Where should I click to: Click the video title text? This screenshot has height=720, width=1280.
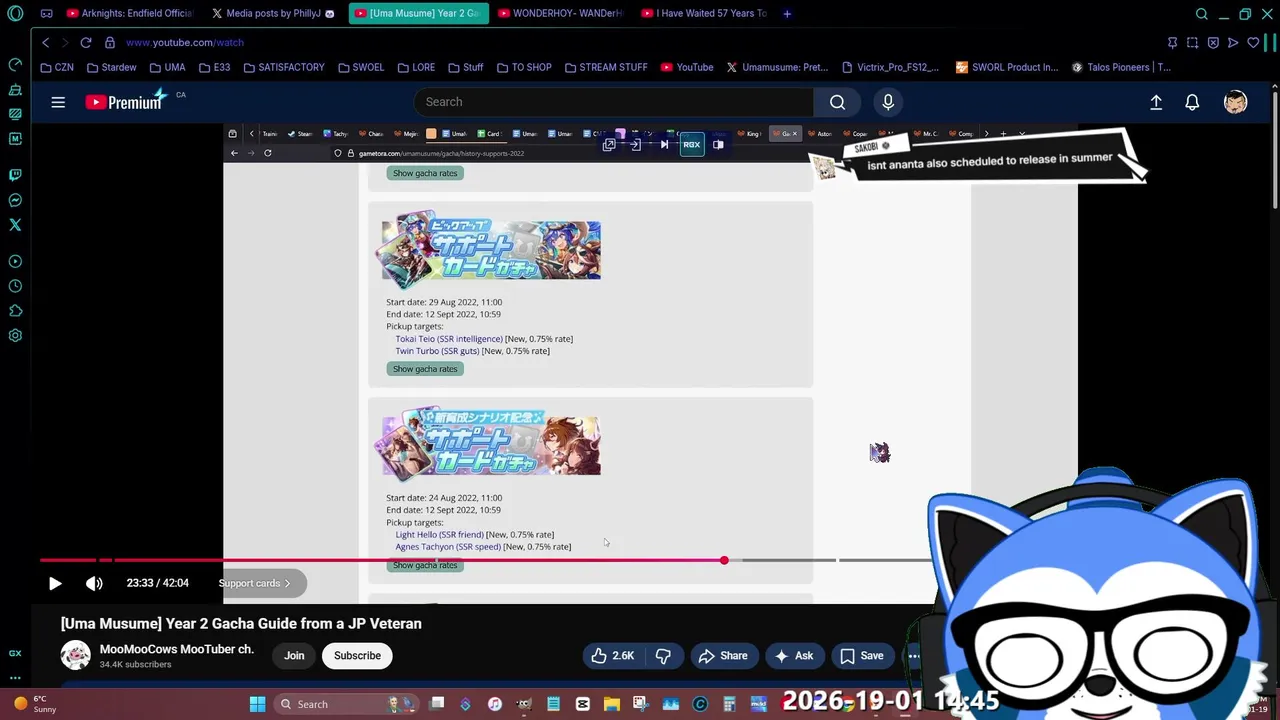(241, 623)
